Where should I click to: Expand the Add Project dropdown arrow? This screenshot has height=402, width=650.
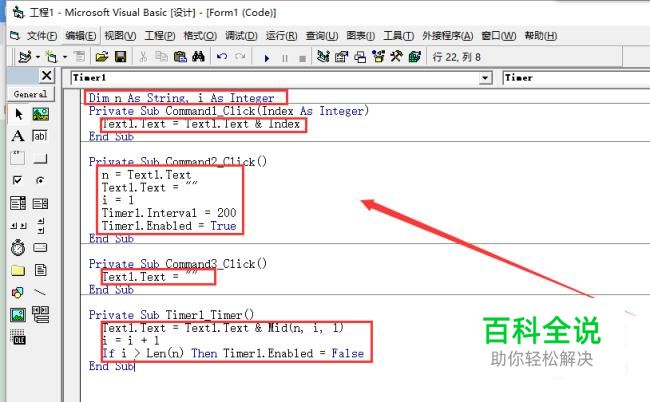tap(38, 57)
